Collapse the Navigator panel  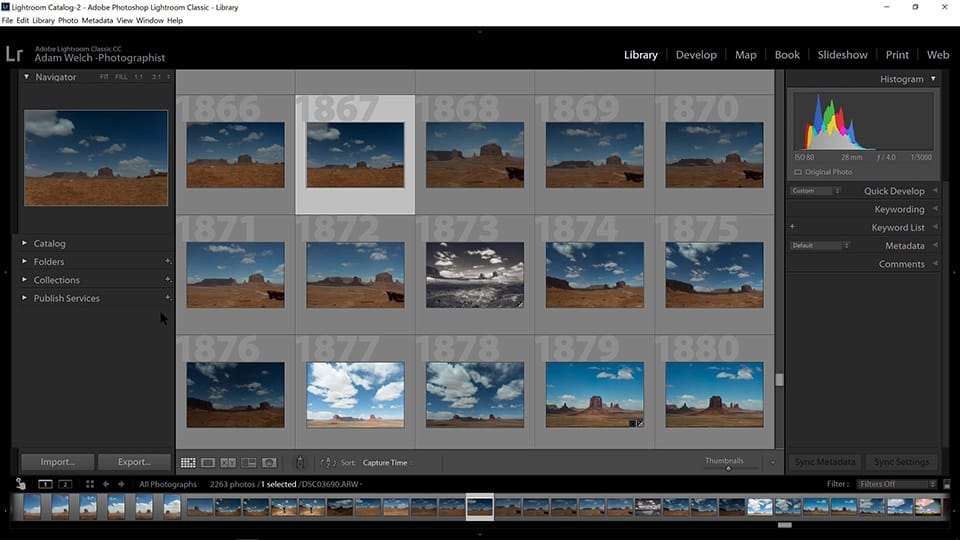coord(26,77)
